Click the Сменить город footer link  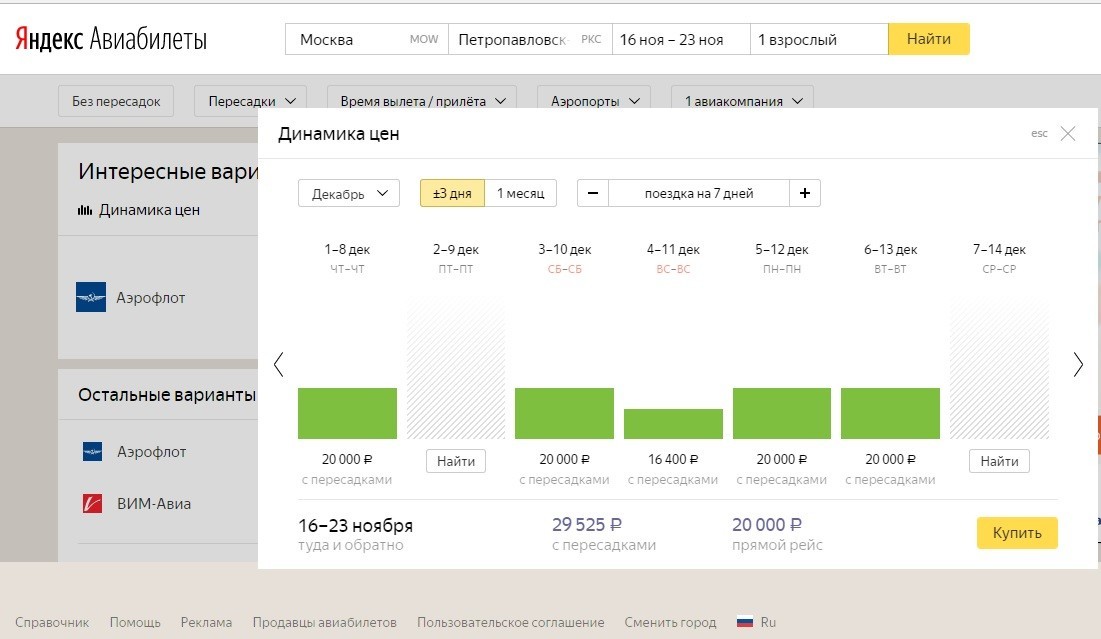click(670, 622)
